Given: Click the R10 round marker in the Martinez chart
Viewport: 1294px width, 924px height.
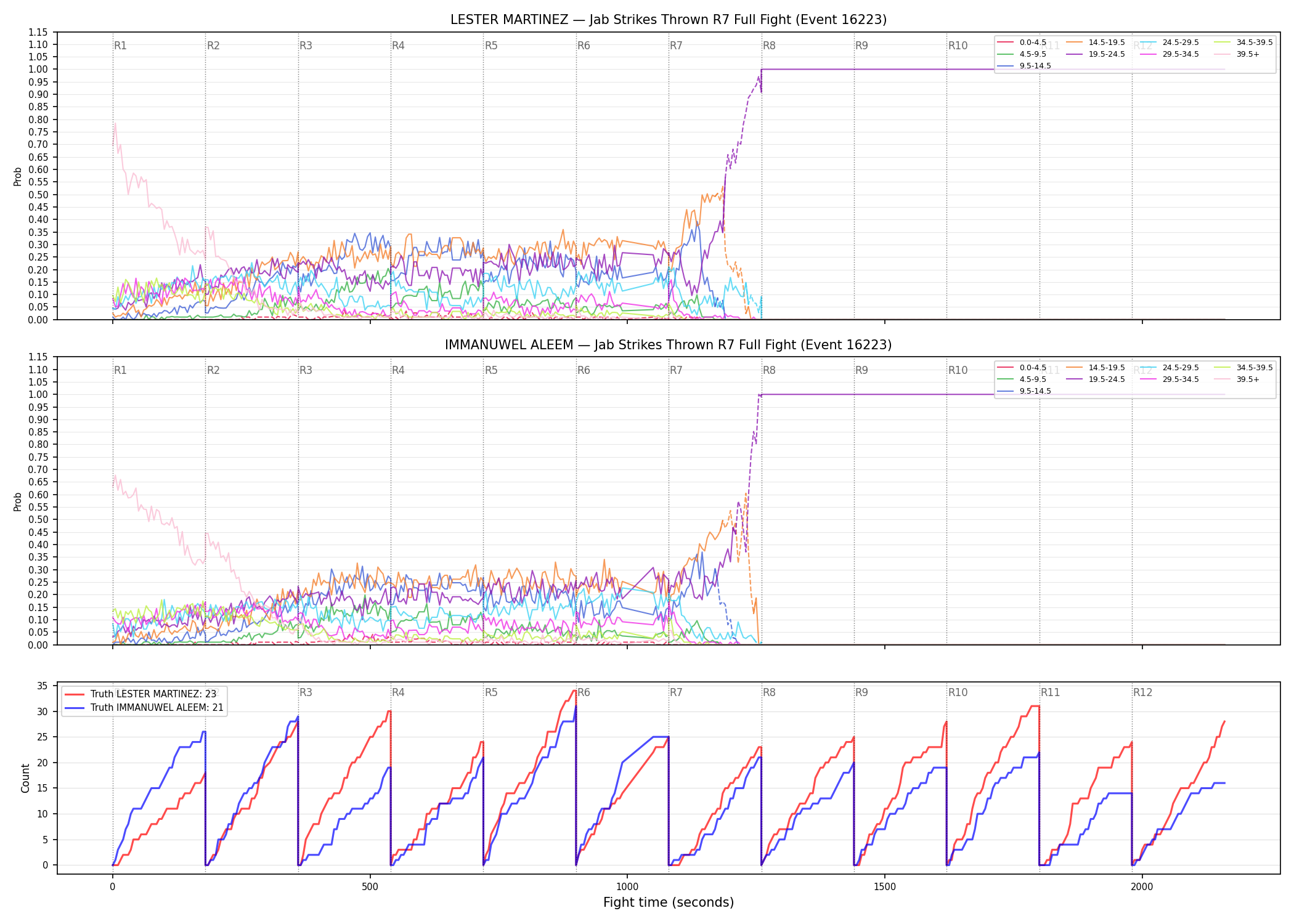Looking at the screenshot, I should 958,46.
